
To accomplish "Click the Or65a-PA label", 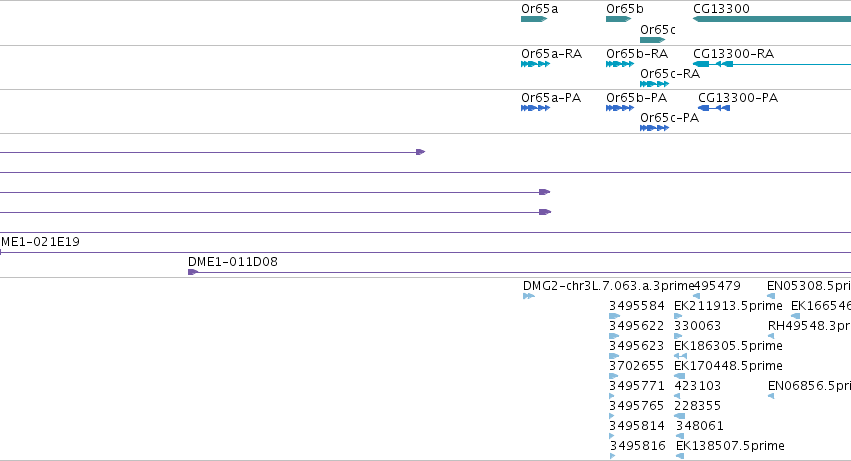I will pos(551,98).
